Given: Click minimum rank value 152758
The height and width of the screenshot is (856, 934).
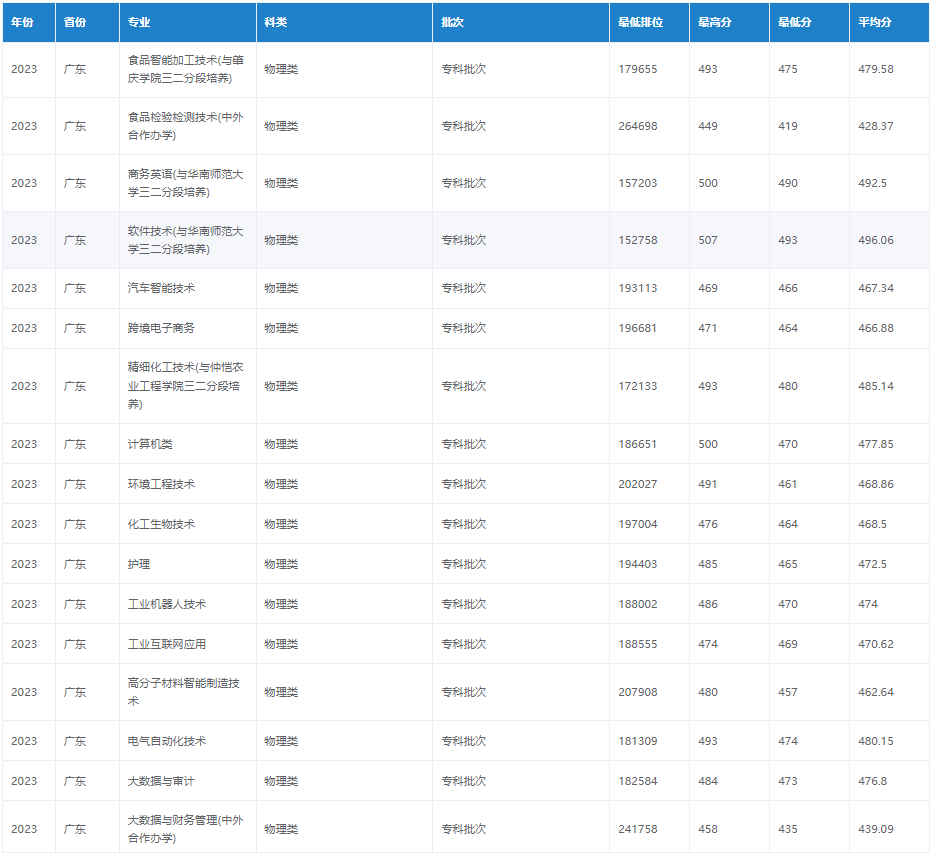Looking at the screenshot, I should point(637,240).
